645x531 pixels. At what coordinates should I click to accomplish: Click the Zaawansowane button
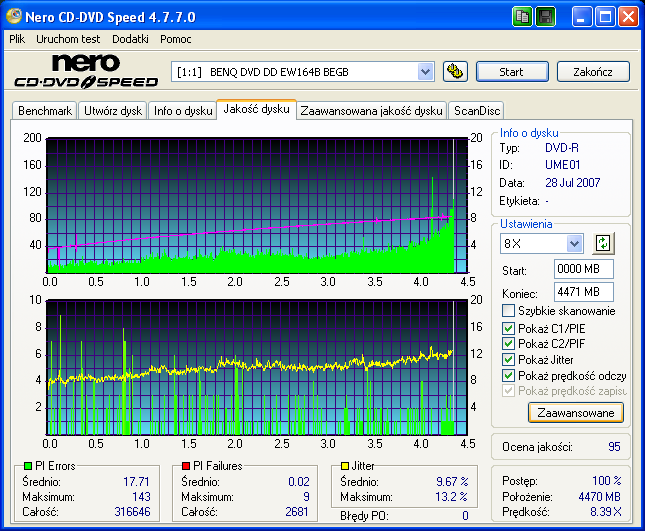point(576,413)
